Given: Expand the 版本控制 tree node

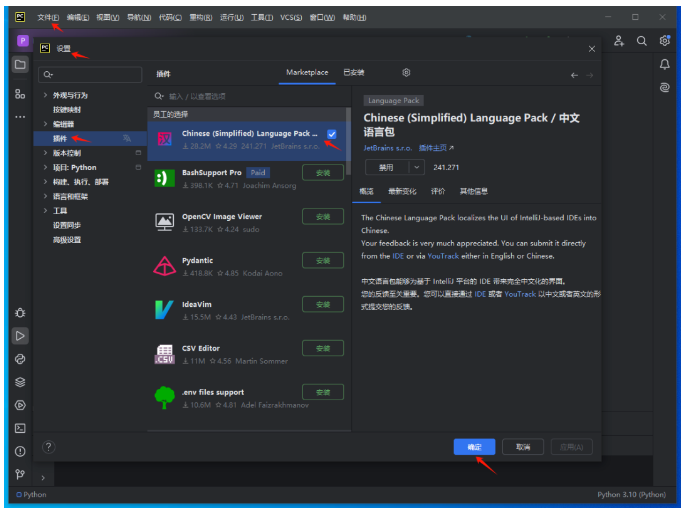Looking at the screenshot, I should [x=45, y=153].
